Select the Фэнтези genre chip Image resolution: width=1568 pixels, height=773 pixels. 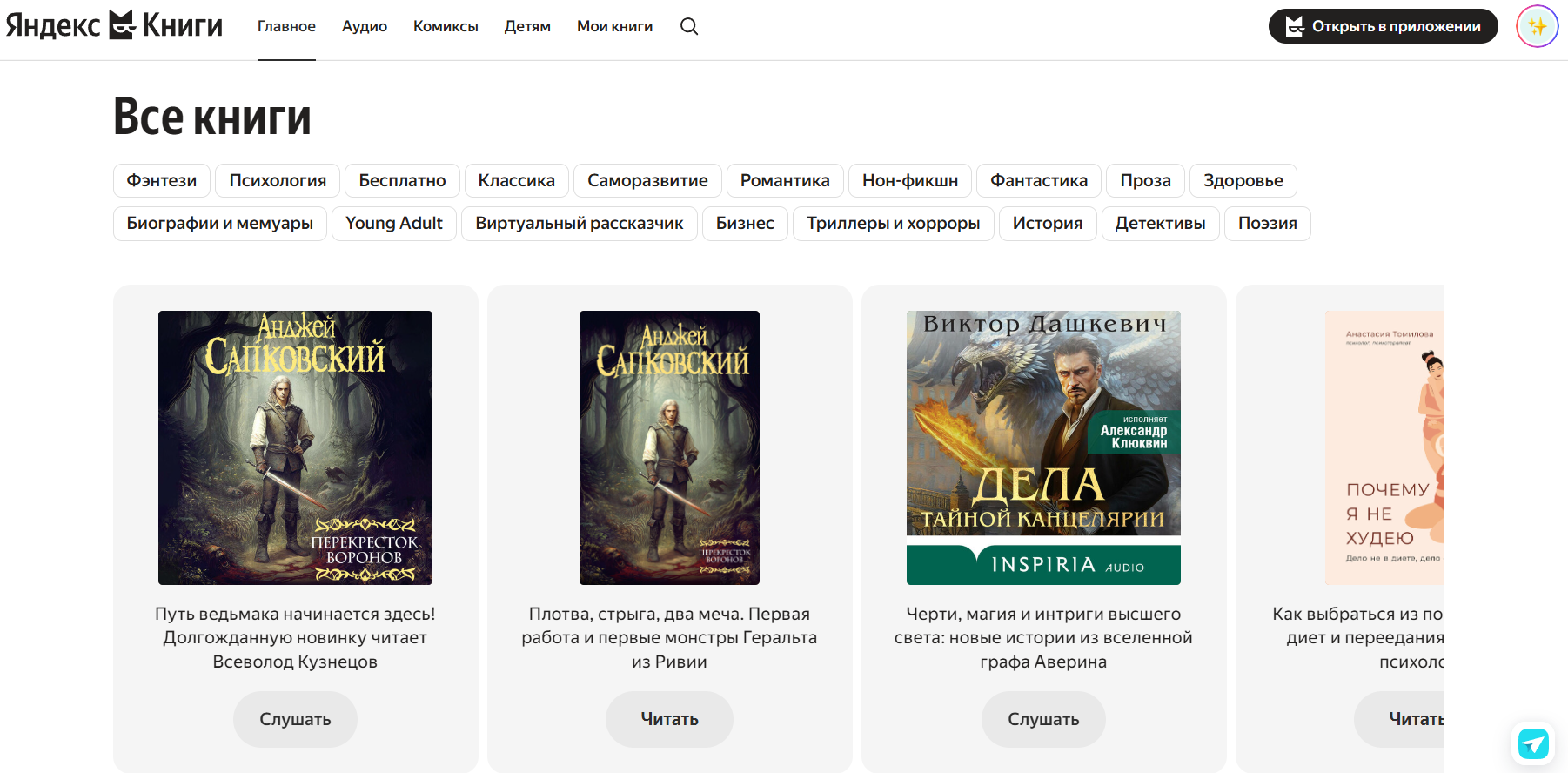click(162, 180)
